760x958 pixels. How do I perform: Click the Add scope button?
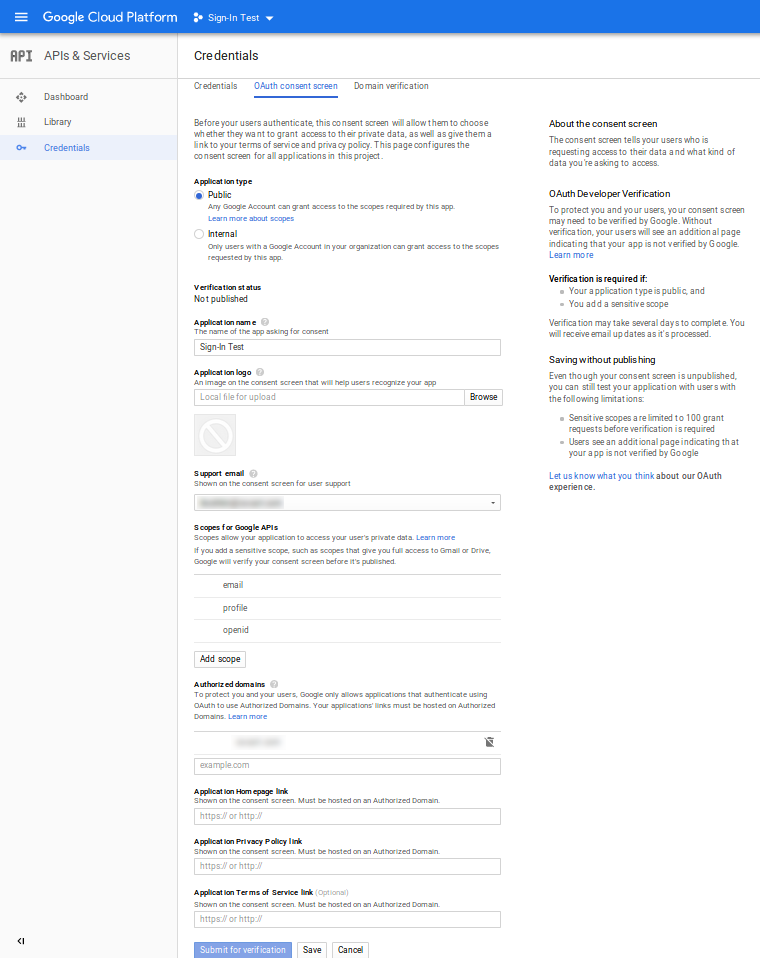(x=220, y=659)
